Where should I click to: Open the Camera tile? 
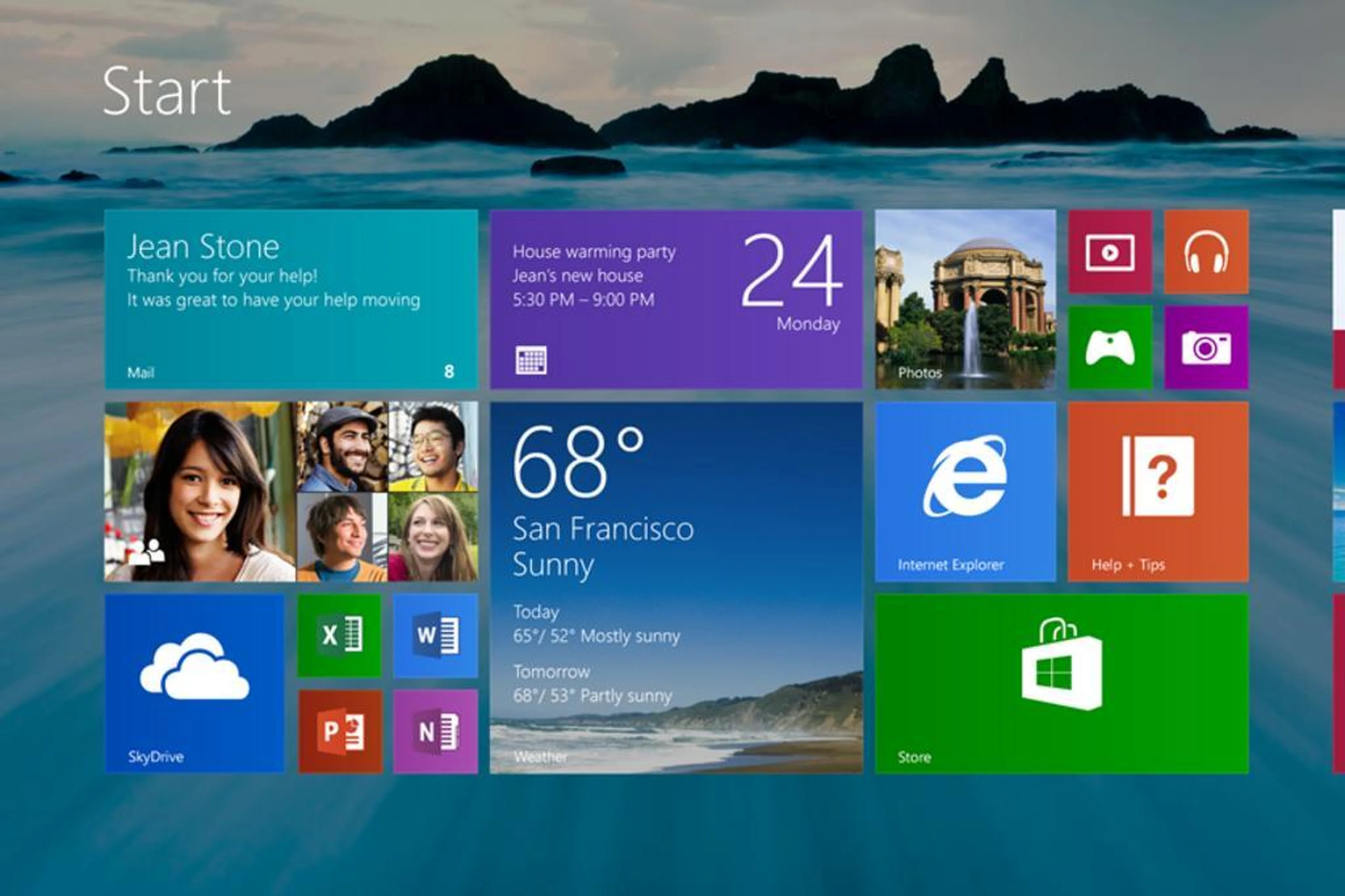1206,347
